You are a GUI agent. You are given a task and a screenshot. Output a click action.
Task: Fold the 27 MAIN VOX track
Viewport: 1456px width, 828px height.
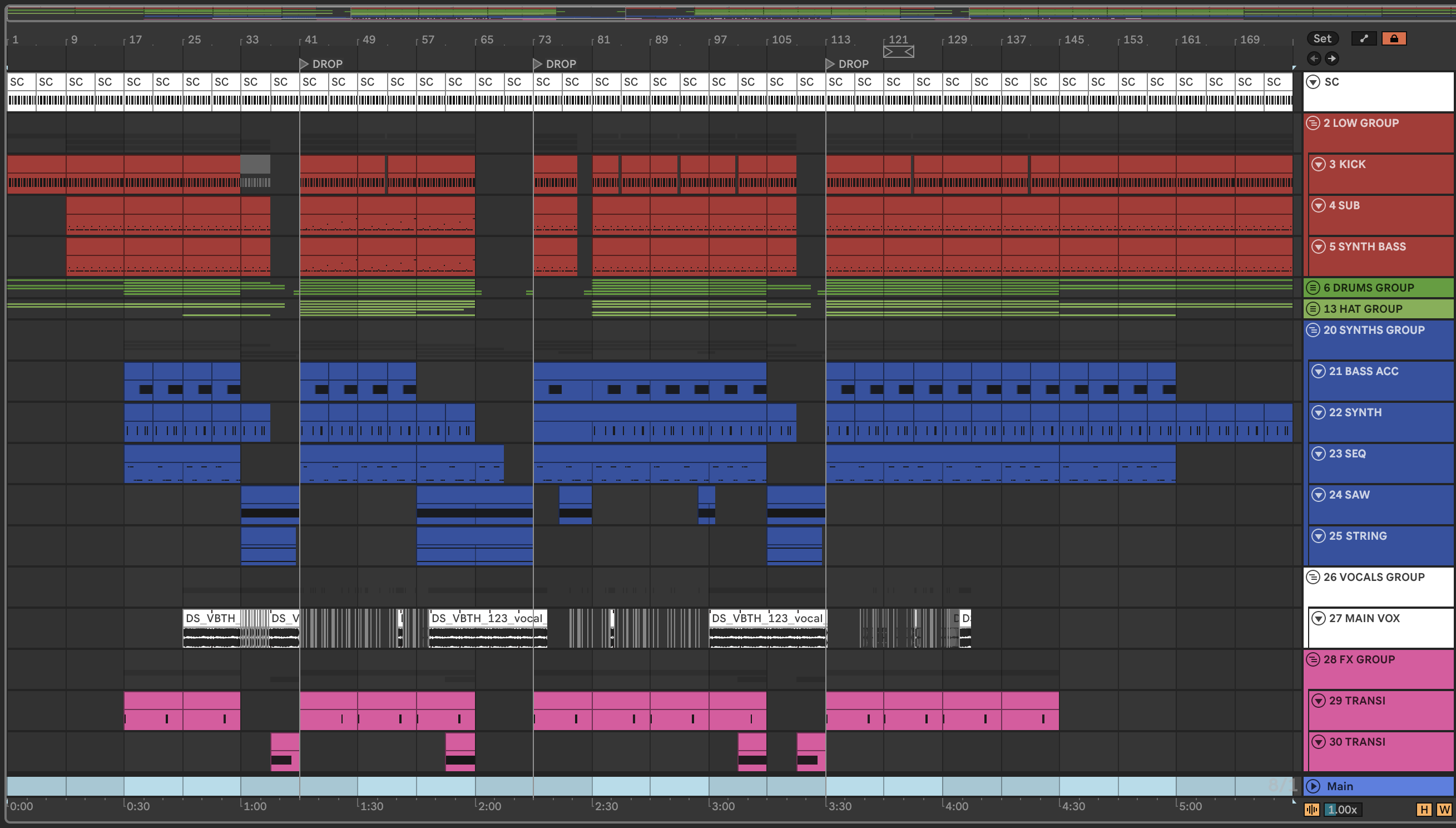coord(1319,618)
